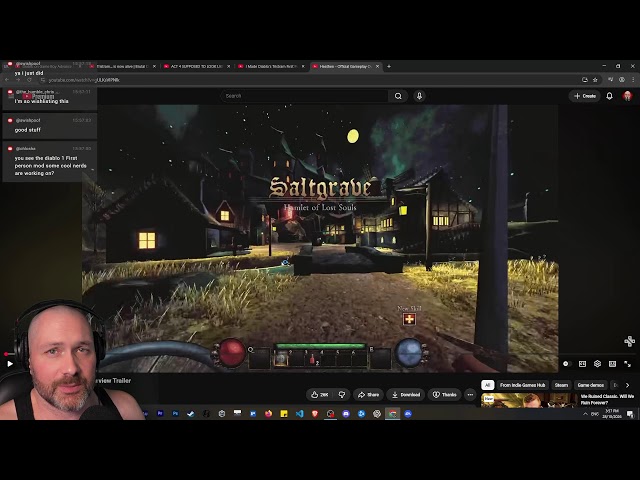Open Discord from the taskbar
640x480 pixels.
point(346,413)
